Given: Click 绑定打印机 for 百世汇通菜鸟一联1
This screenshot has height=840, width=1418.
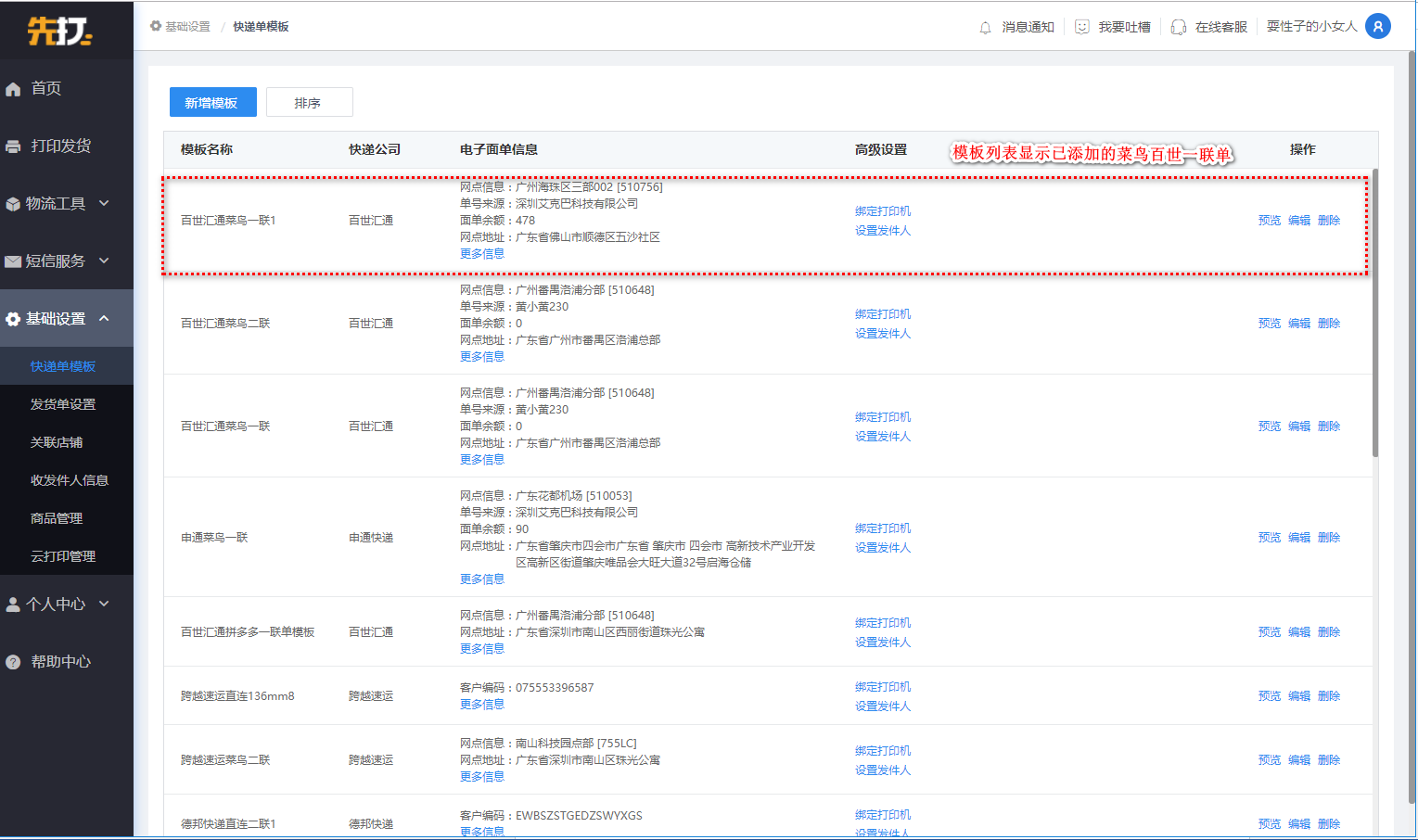Looking at the screenshot, I should coord(883,211).
